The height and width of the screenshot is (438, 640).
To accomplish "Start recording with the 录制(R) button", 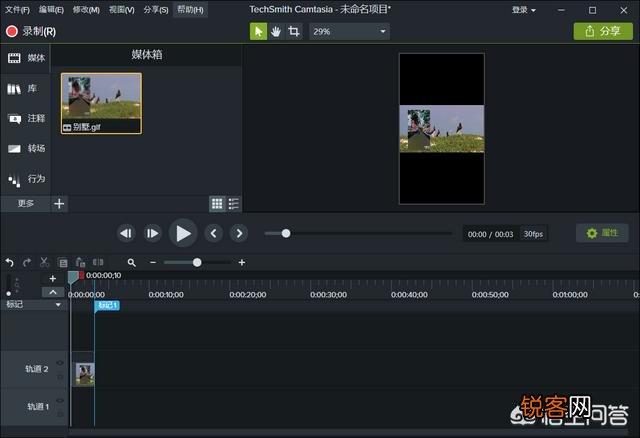I will click(x=31, y=31).
